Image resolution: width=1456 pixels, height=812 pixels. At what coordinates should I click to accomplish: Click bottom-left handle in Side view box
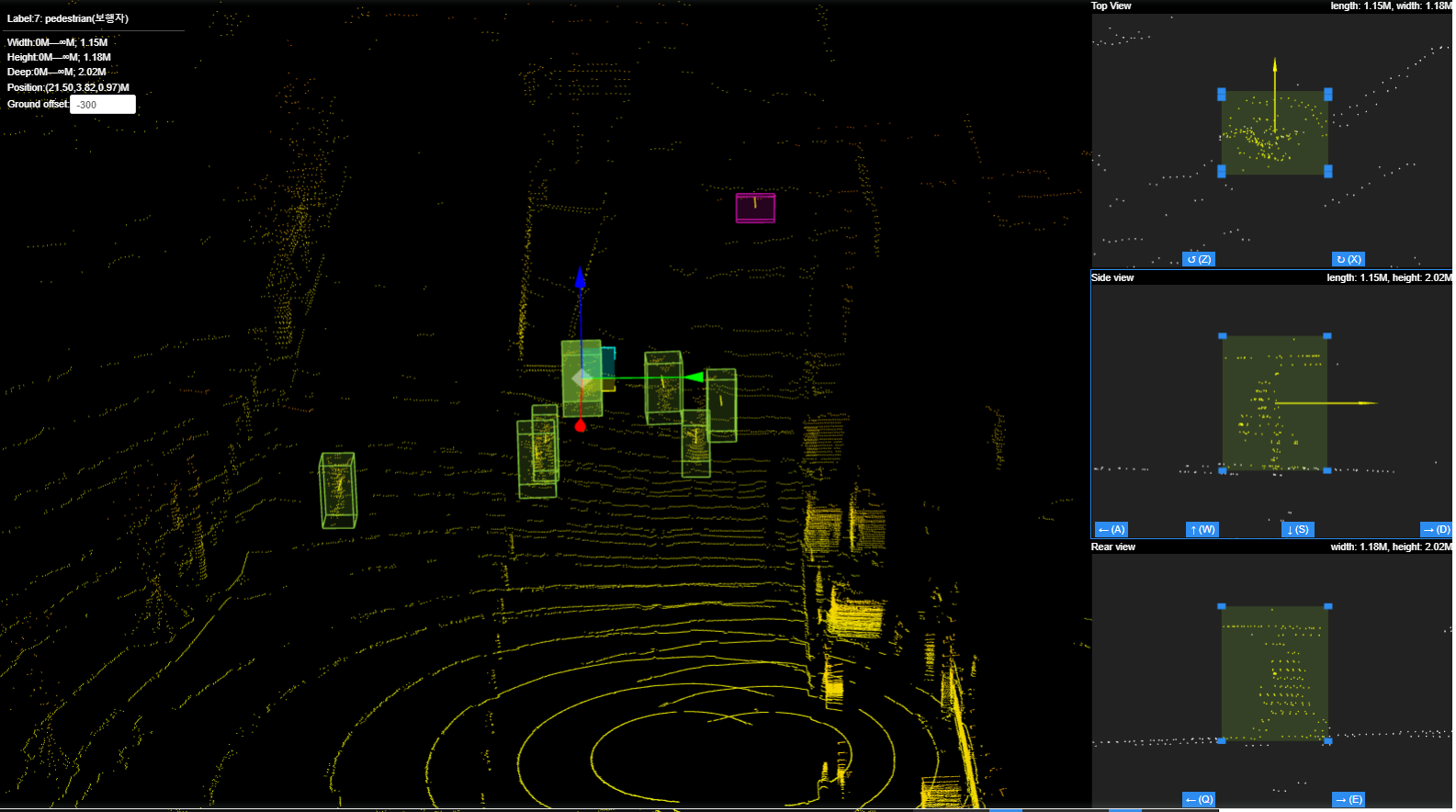pyautogui.click(x=1223, y=470)
